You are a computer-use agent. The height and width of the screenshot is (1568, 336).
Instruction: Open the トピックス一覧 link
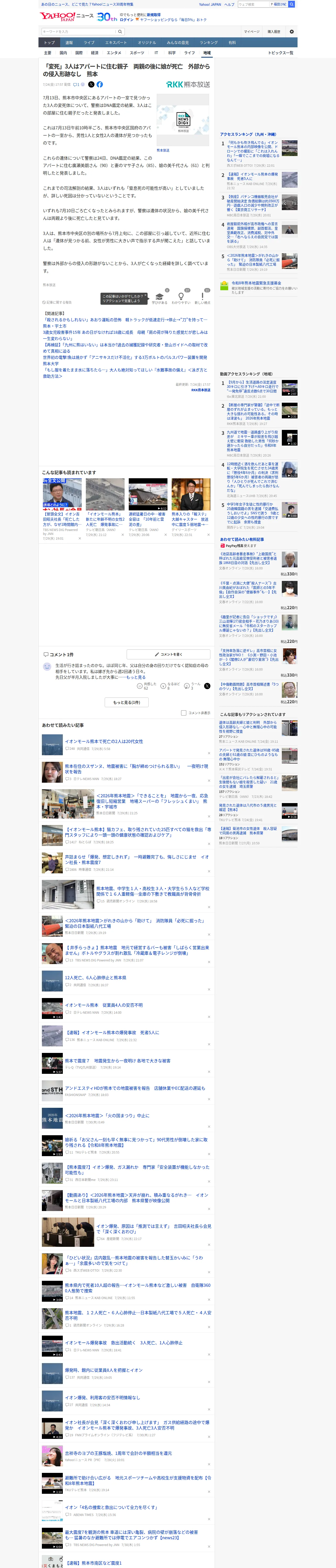point(281,53)
